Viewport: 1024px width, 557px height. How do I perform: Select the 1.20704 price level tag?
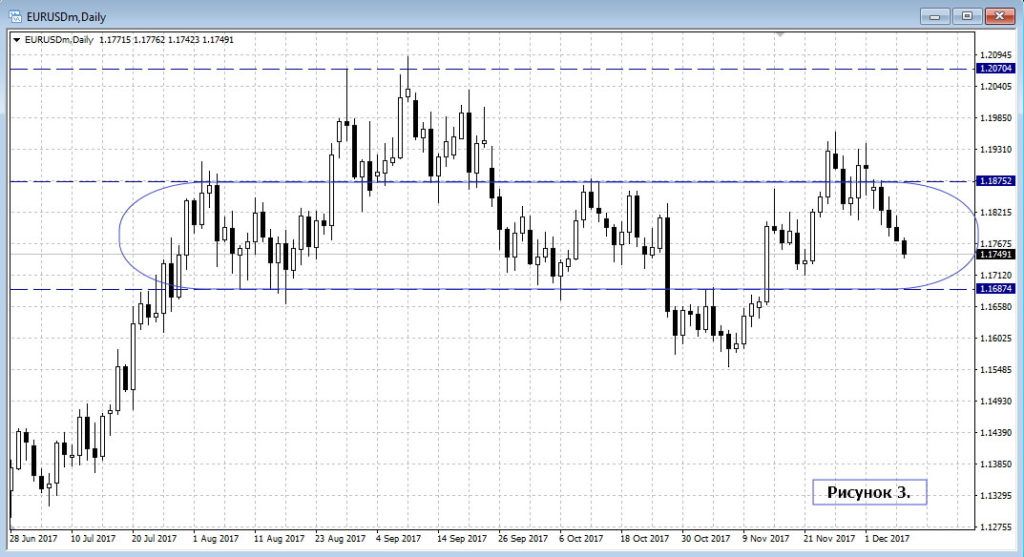click(x=997, y=69)
